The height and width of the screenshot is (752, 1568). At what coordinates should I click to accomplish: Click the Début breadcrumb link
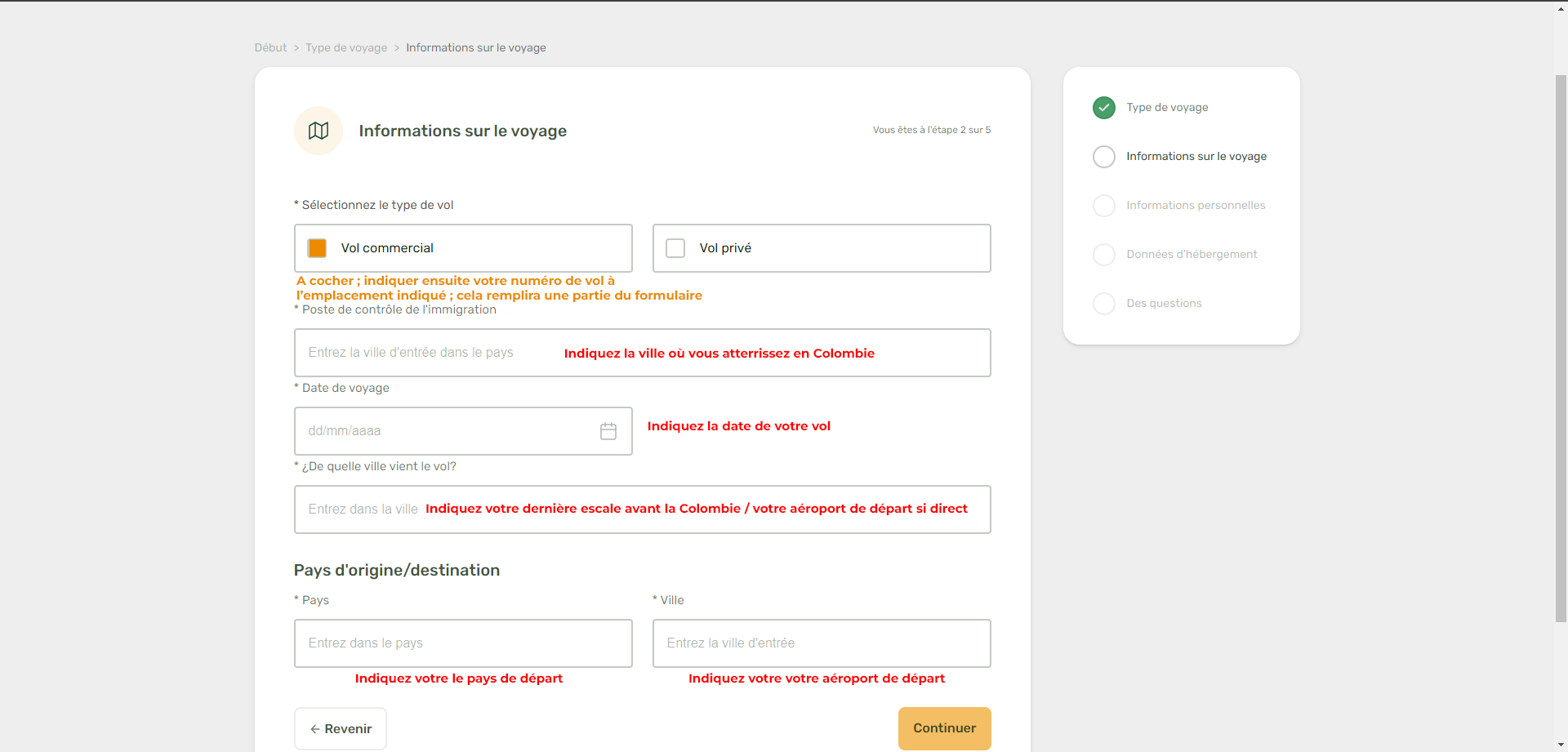(270, 48)
